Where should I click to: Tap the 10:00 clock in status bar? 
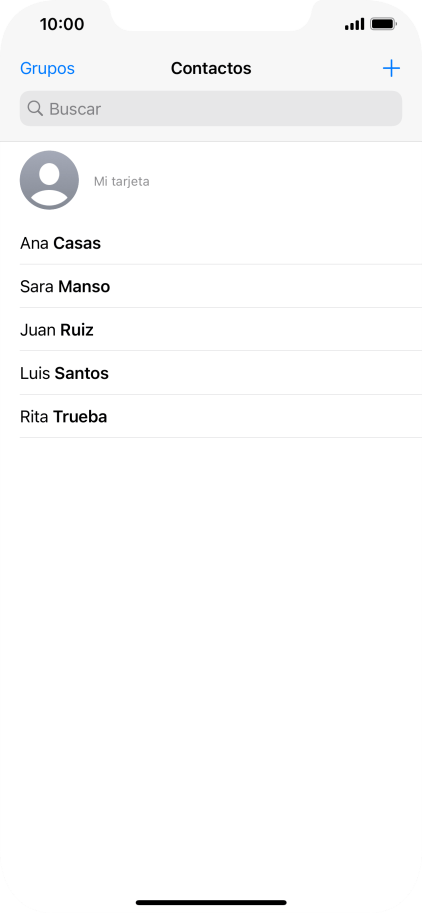tap(62, 24)
